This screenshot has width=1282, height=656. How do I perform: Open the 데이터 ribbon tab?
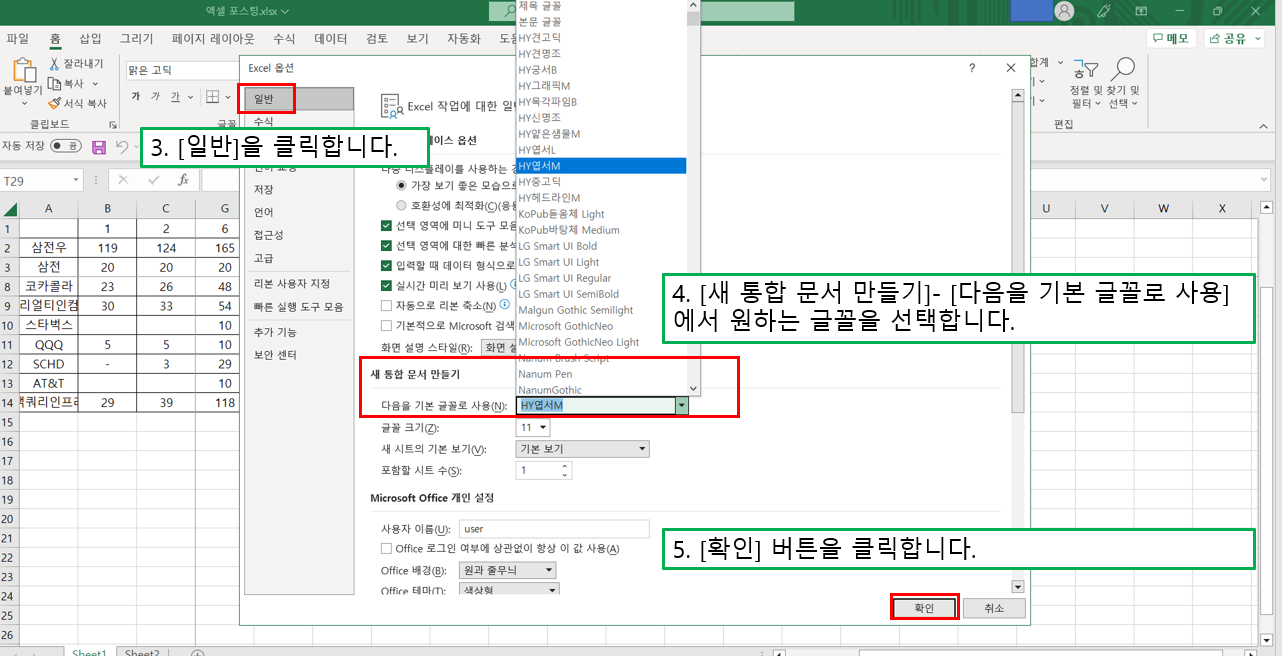331,39
